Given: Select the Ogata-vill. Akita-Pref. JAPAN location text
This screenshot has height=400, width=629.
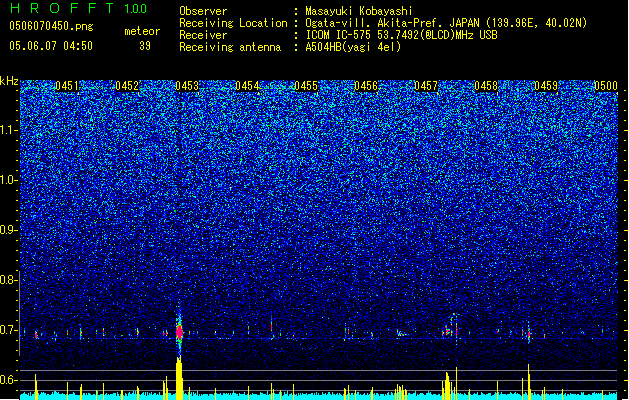Looking at the screenshot, I should pyautogui.click(x=446, y=23).
